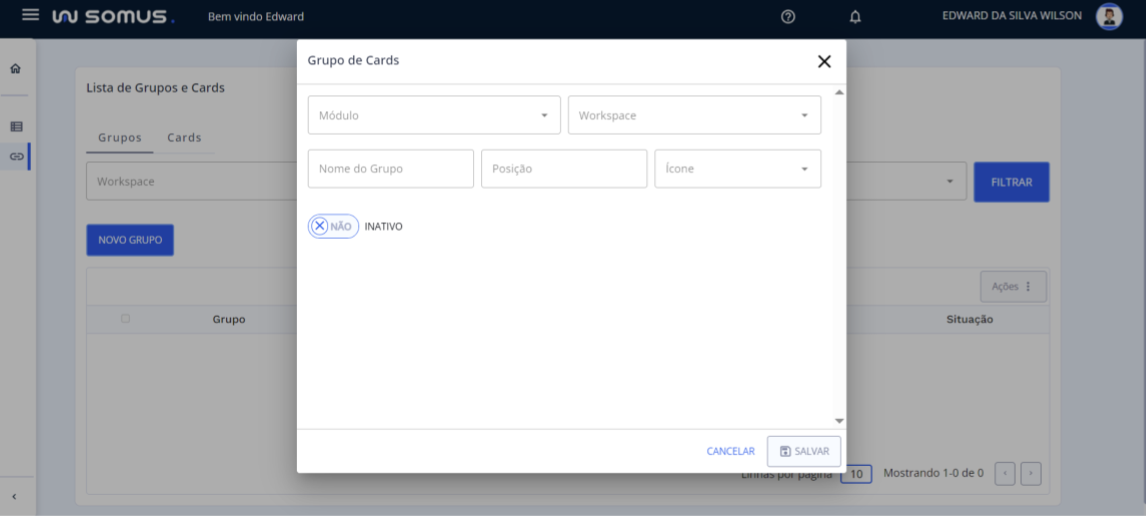
Task: Open the list icon in sidebar
Action: [16, 127]
